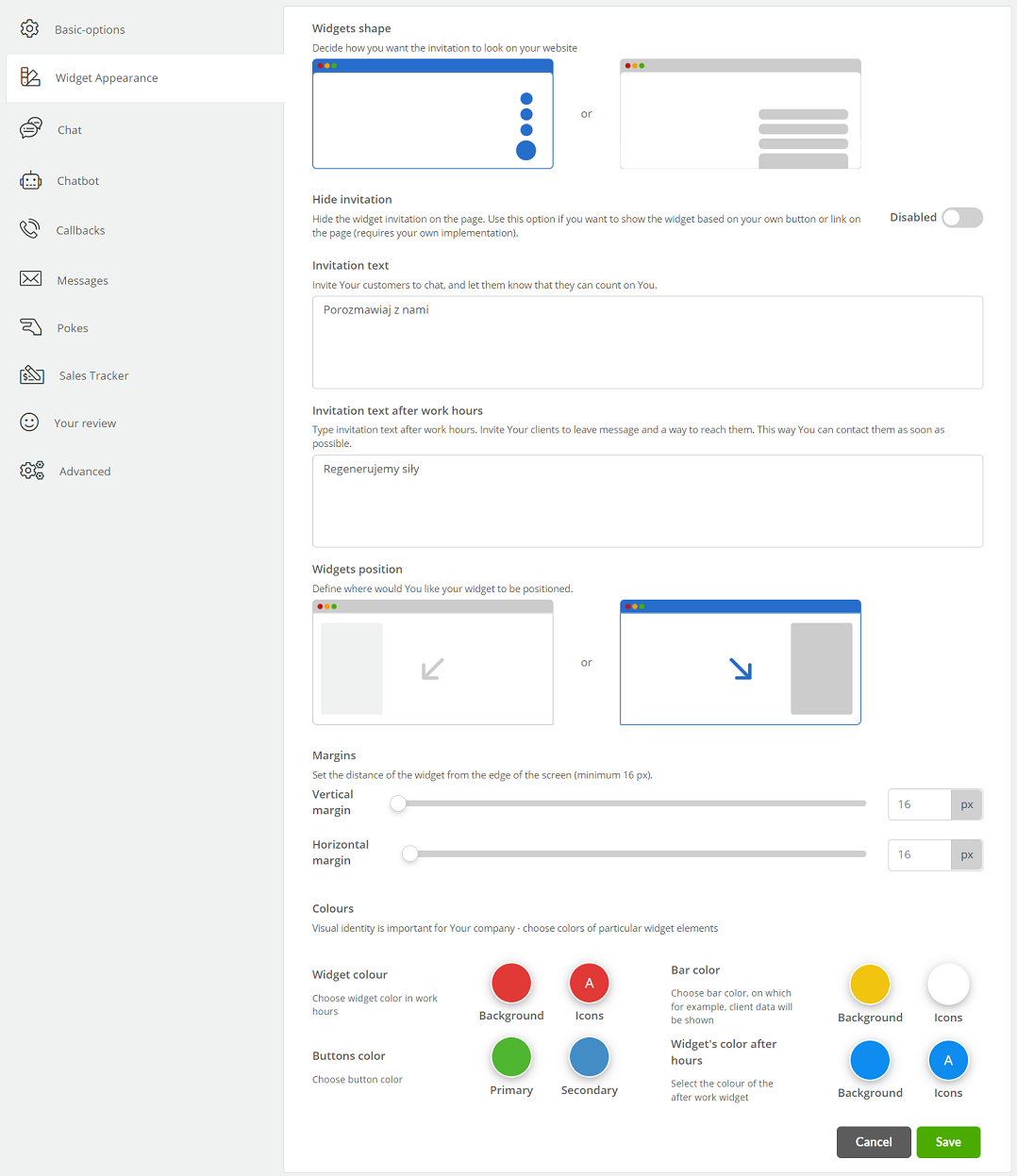Click the Margins heading
The width and height of the screenshot is (1017, 1176).
pyautogui.click(x=334, y=755)
